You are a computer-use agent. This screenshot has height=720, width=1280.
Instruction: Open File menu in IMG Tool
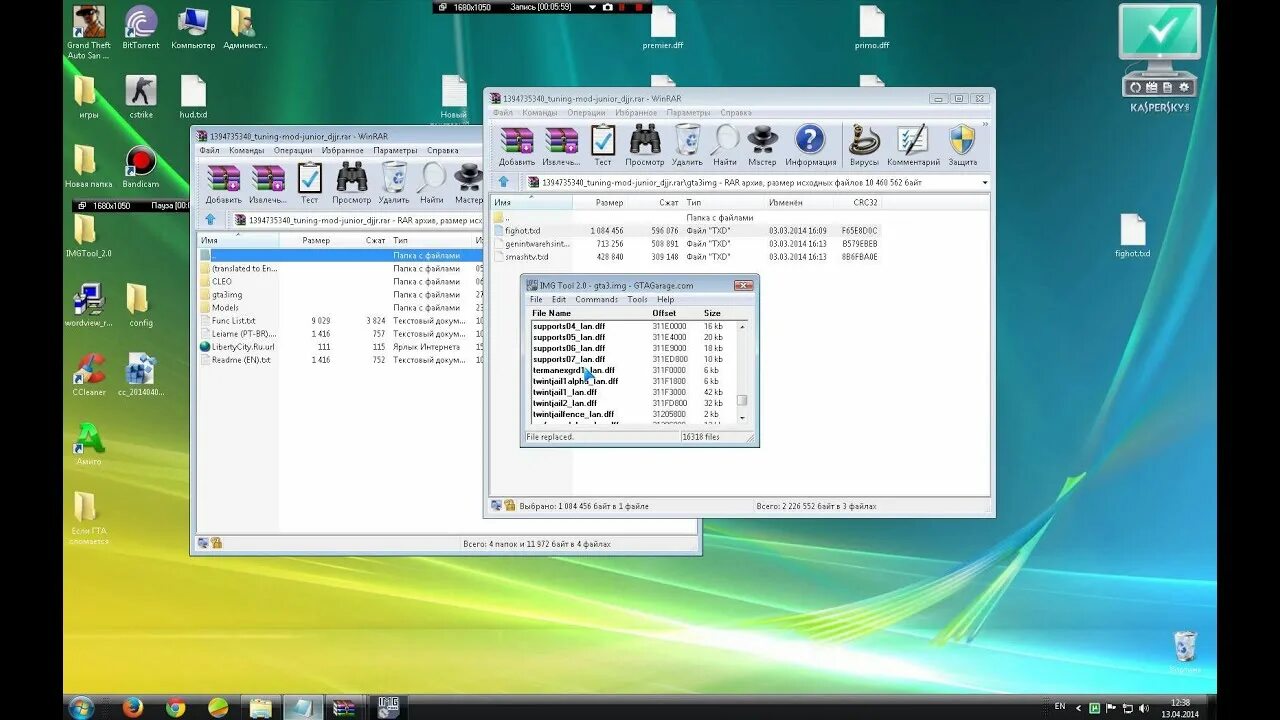point(536,299)
